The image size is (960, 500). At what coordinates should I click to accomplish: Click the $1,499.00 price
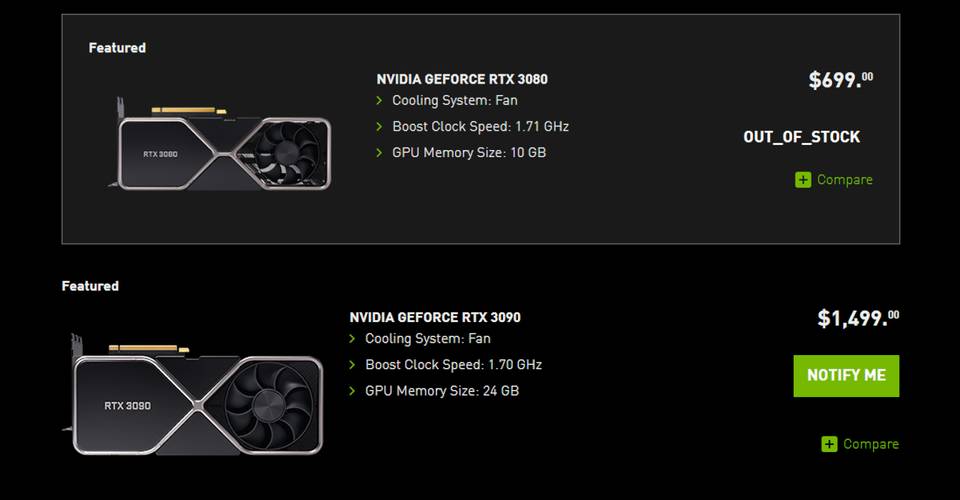(857, 318)
